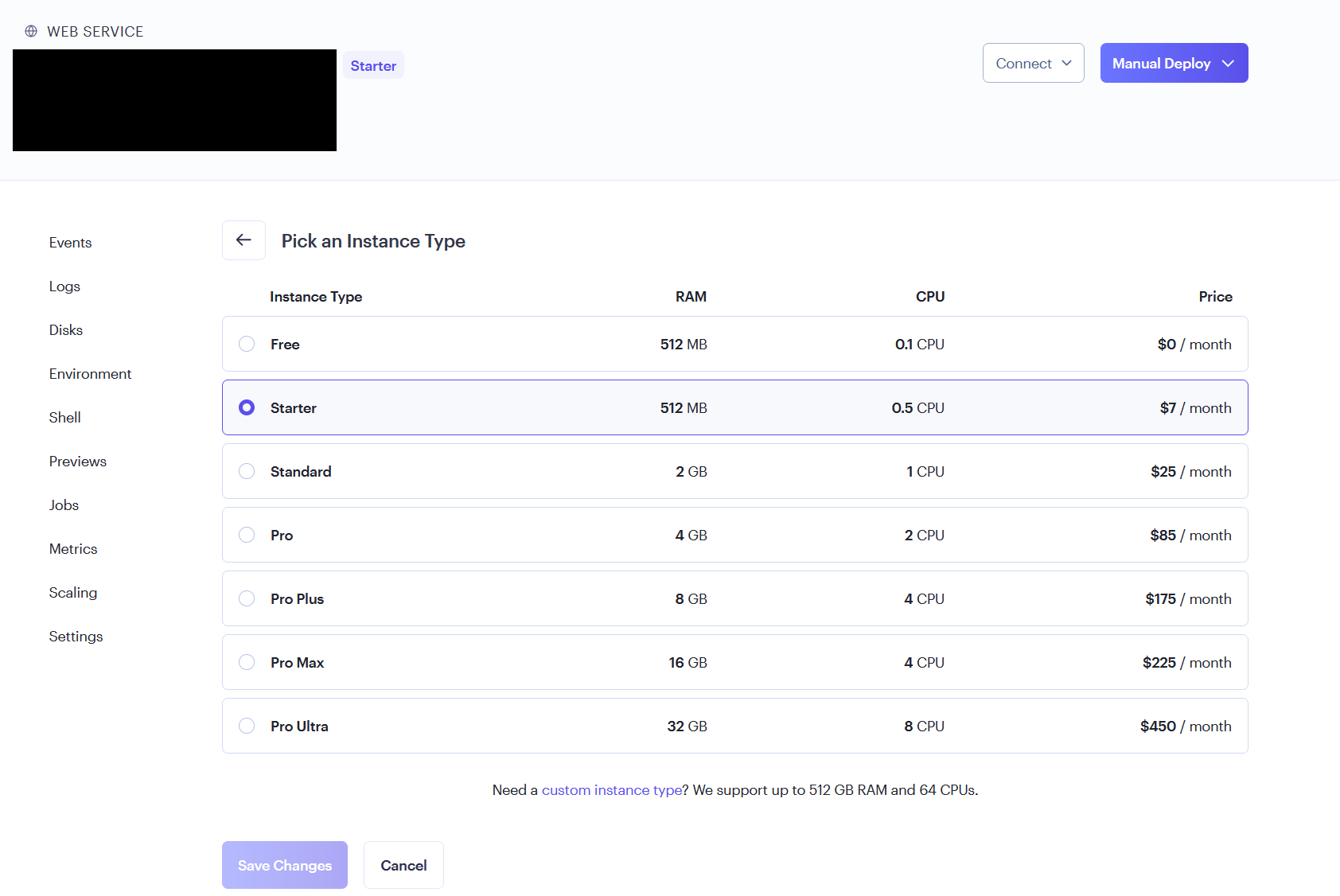Open the Logs section in the sidebar
Screen dimensions: 1340x896
pyautogui.click(x=64, y=286)
